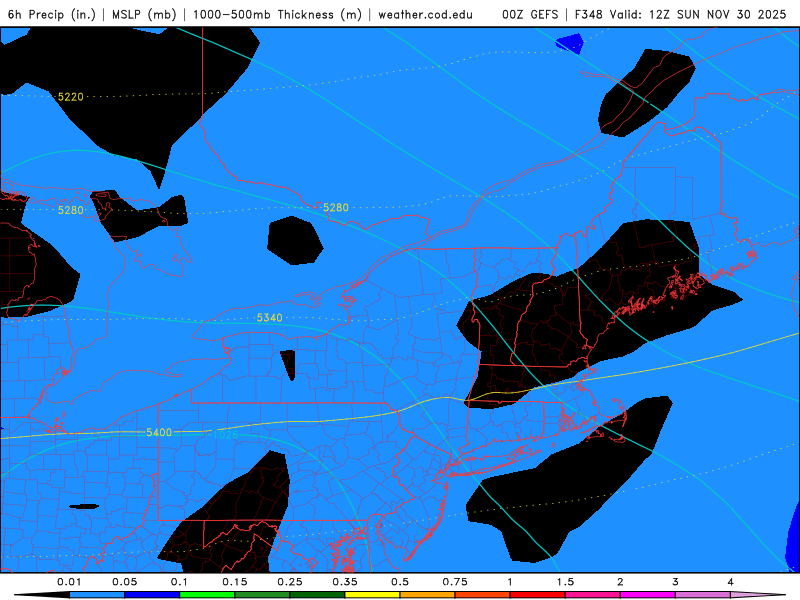Screen dimensions: 800x600
Task: Click the '5400' thickness contour label
Action: (x=159, y=433)
